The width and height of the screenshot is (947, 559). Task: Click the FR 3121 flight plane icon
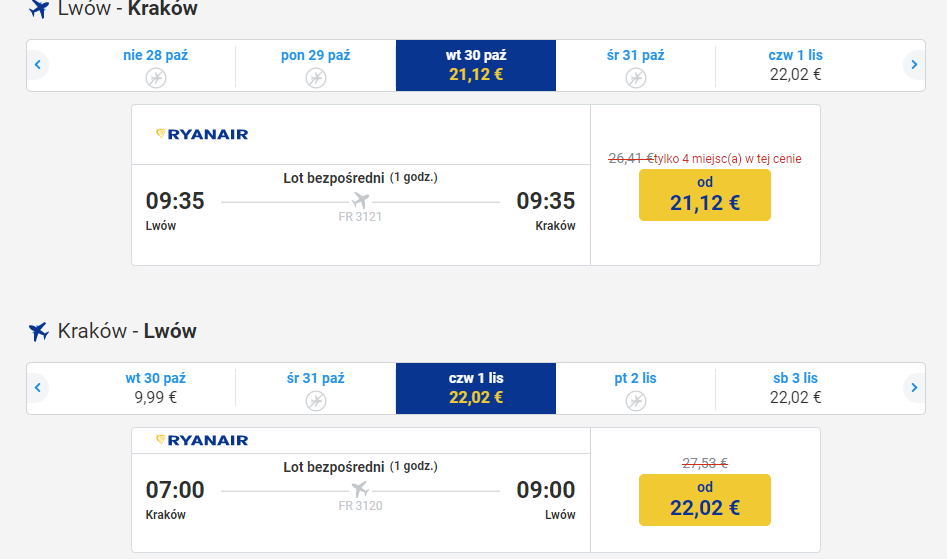point(361,199)
